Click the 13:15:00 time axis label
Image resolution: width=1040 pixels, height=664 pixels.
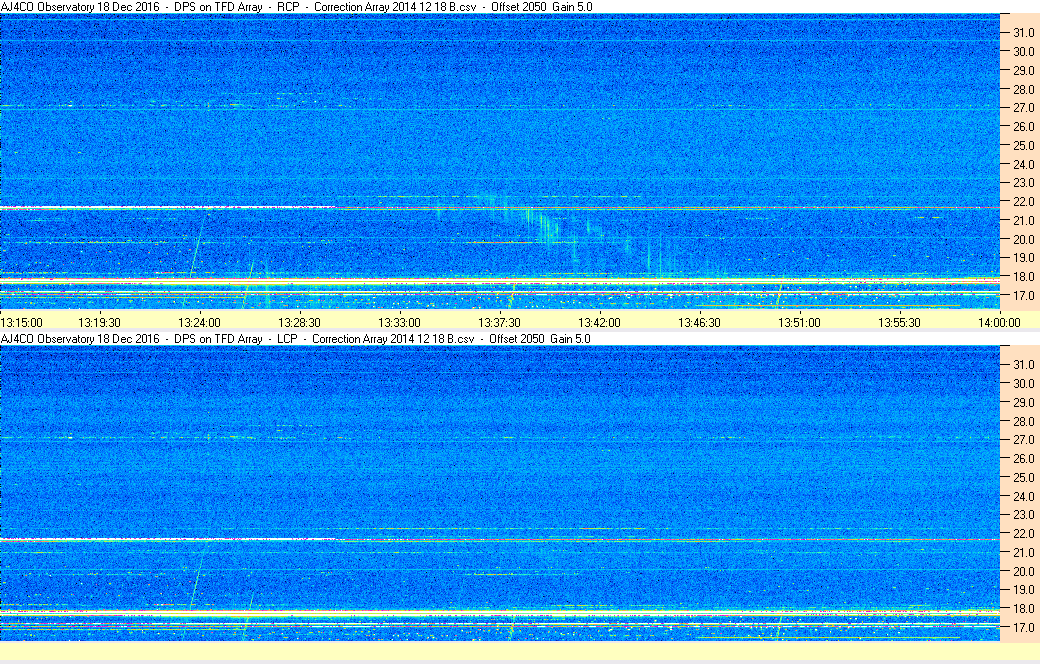(x=21, y=322)
